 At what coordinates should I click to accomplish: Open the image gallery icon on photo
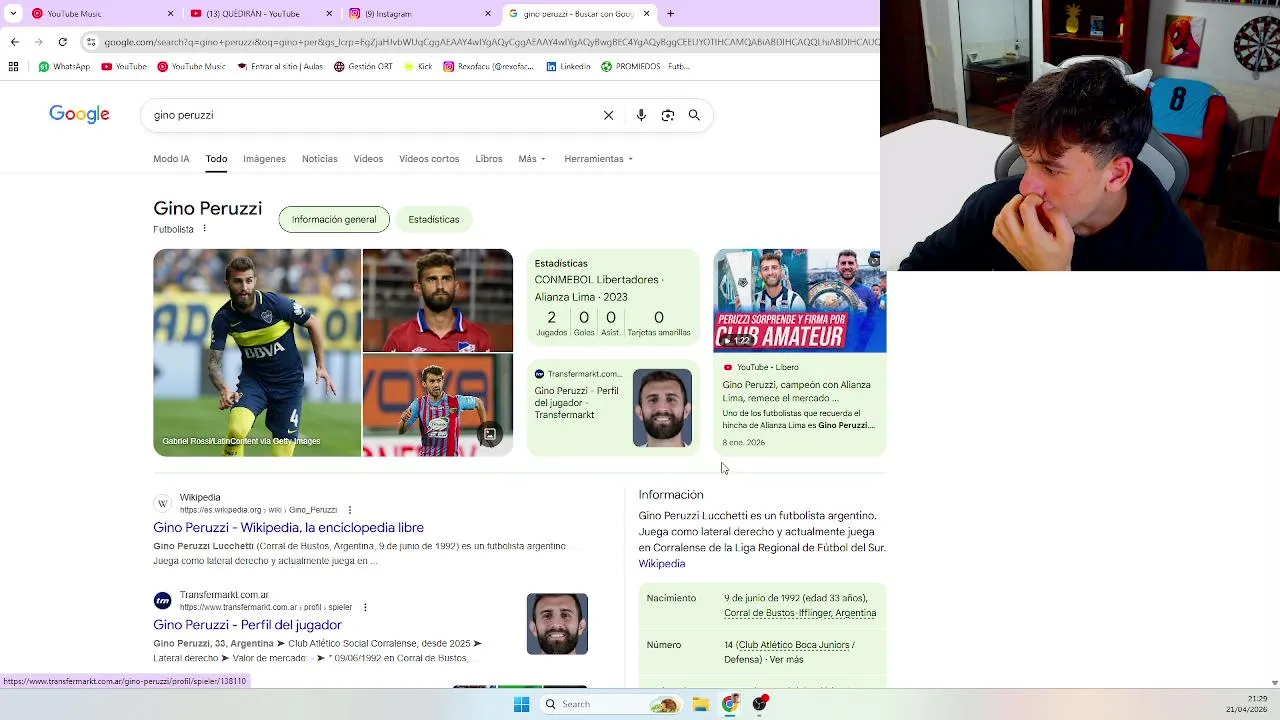click(x=490, y=434)
